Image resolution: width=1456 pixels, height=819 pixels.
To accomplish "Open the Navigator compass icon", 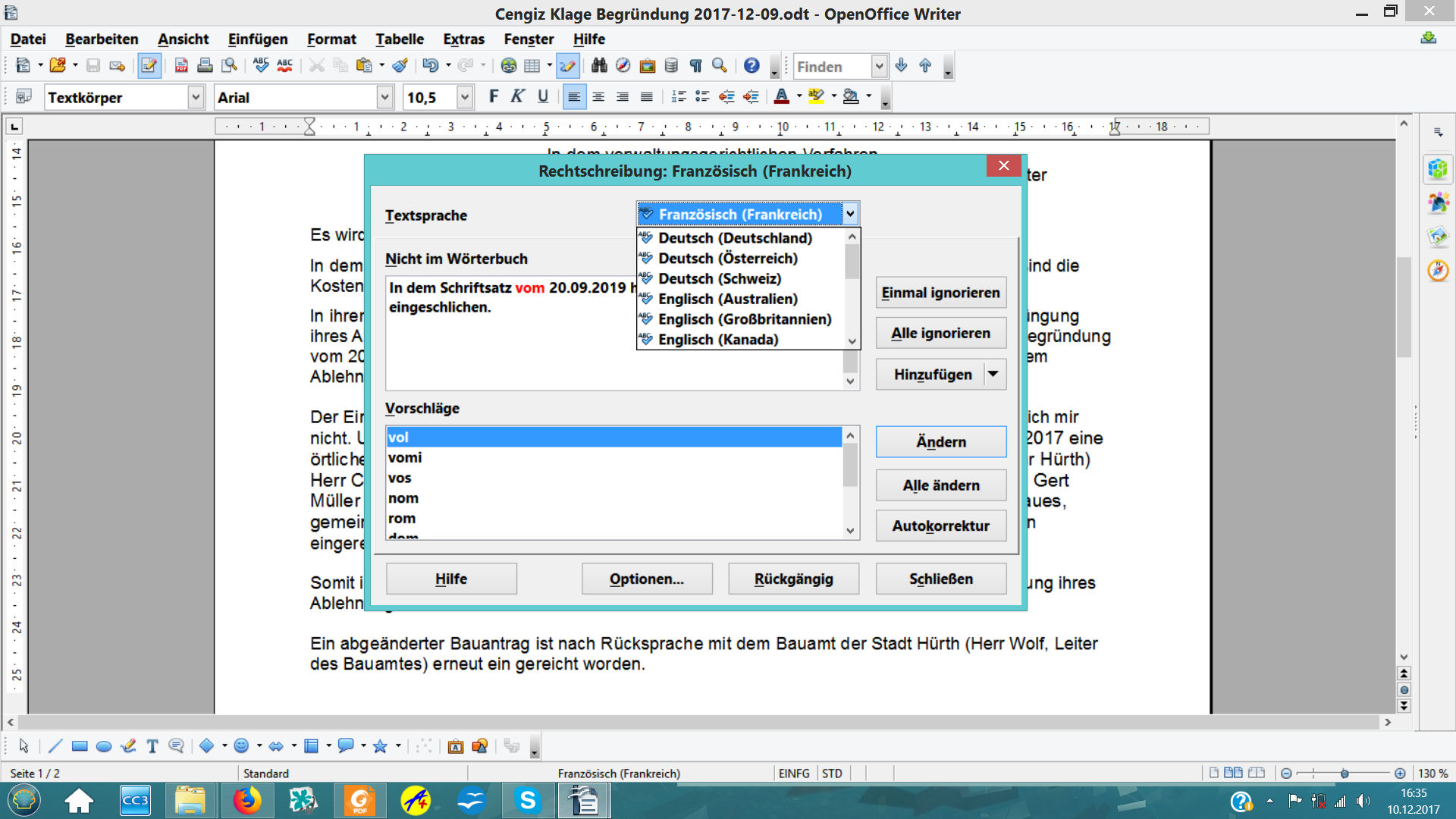I will (623, 66).
